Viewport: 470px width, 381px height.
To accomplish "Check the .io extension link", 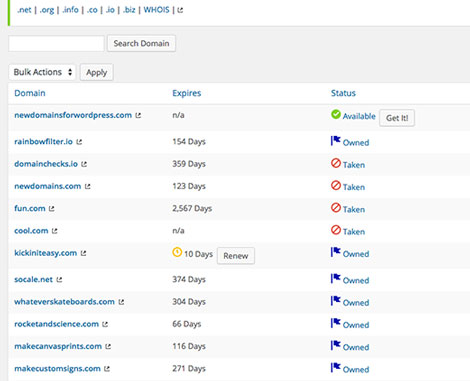I will coord(110,10).
